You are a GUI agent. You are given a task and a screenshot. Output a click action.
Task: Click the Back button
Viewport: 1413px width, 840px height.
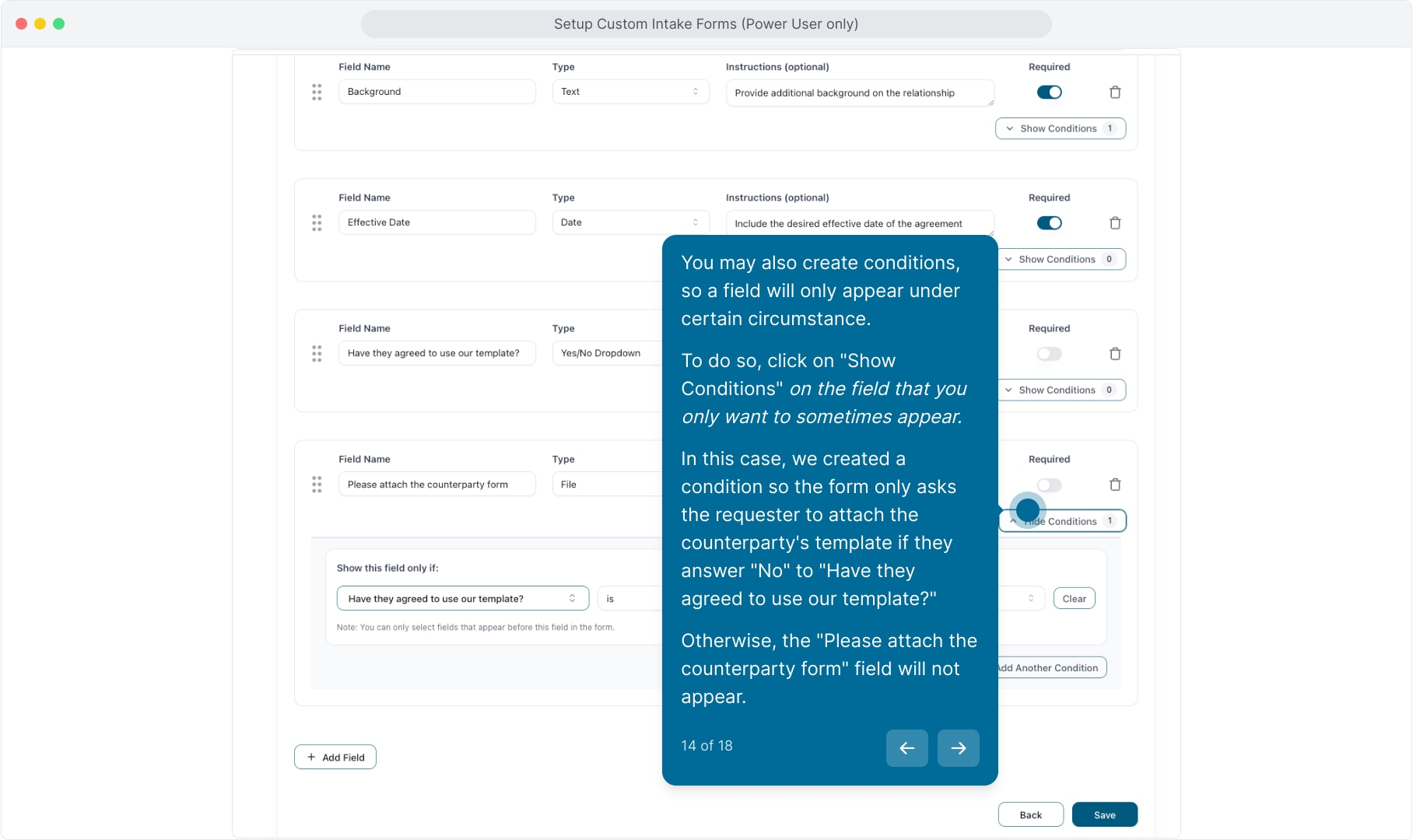pyautogui.click(x=1030, y=814)
